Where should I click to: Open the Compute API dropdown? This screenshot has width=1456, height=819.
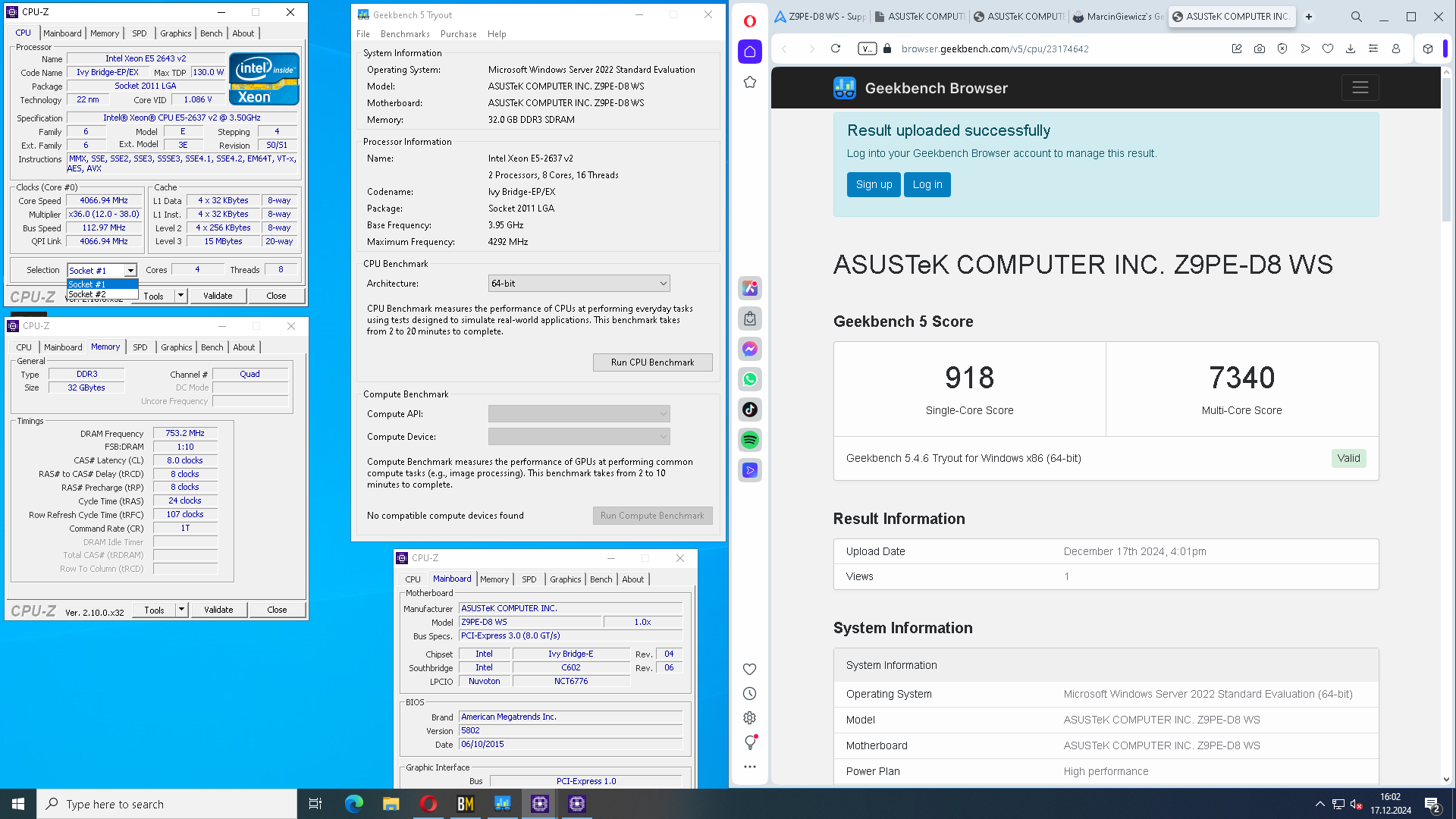(579, 414)
